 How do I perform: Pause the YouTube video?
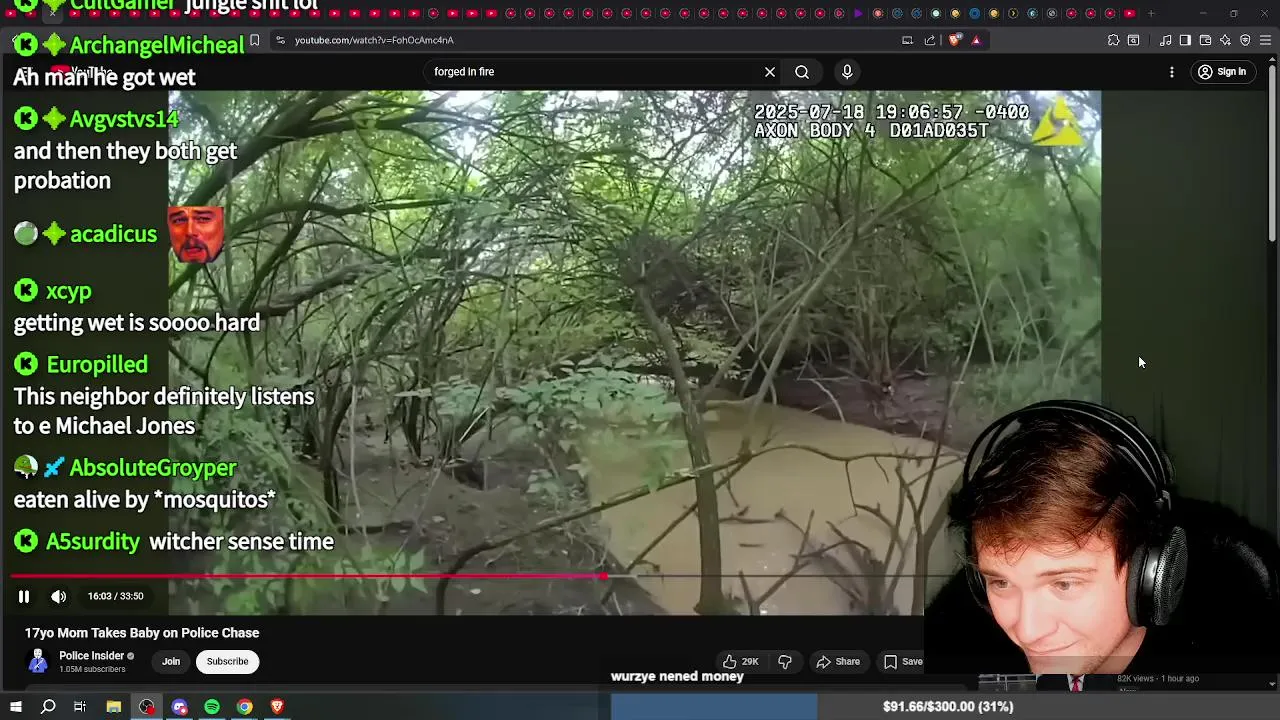click(24, 596)
